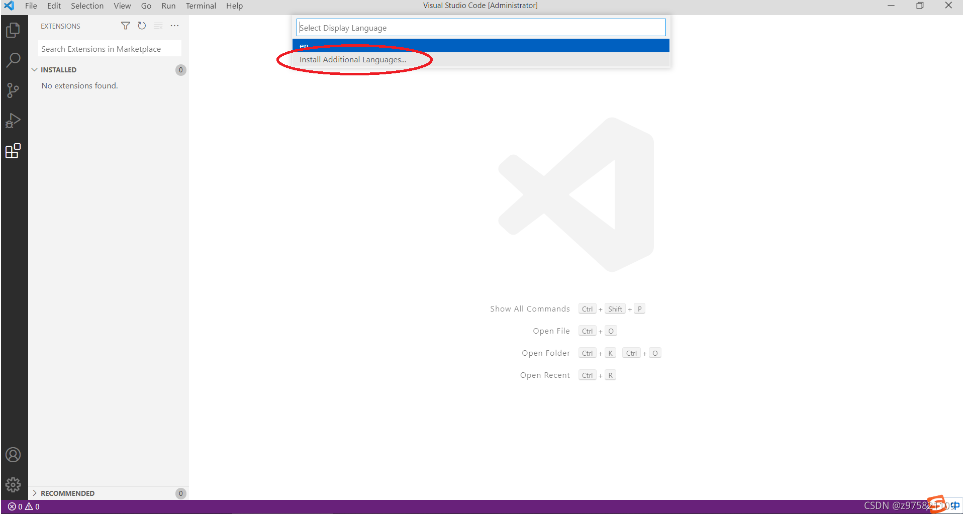Open the Run and Debug view
Viewport: 964px width, 514px height.
click(x=13, y=121)
